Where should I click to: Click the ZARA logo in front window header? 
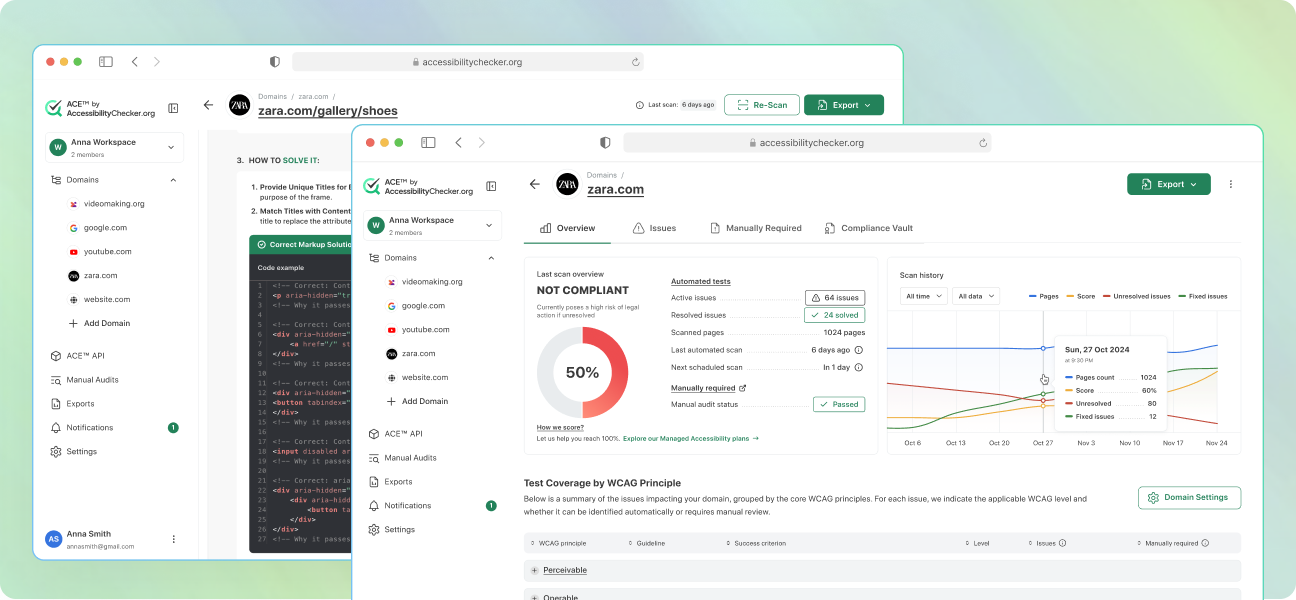[567, 184]
